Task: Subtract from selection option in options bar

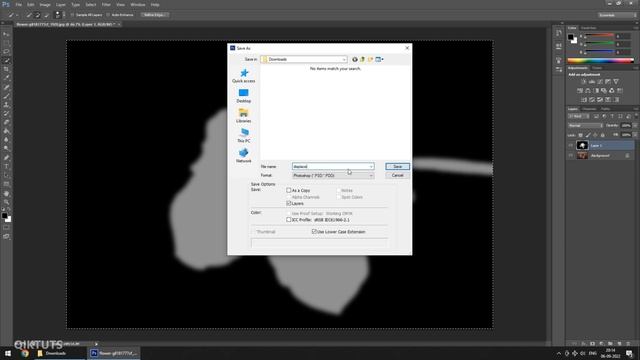Action: coord(47,15)
